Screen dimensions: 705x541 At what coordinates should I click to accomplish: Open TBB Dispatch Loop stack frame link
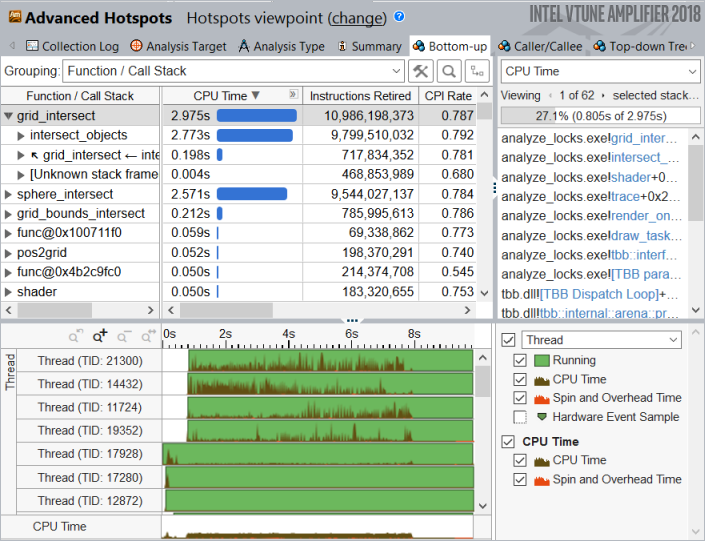coord(599,294)
